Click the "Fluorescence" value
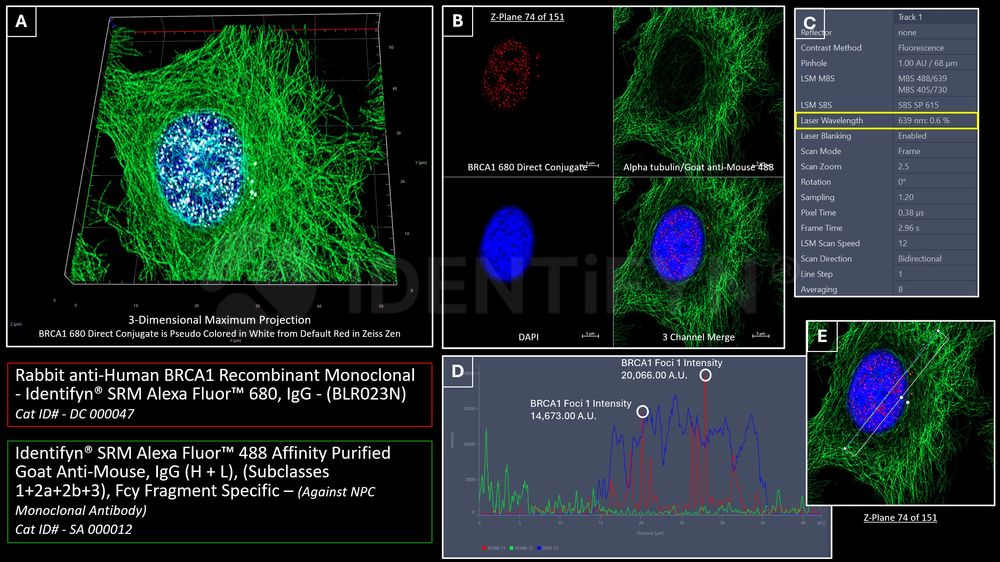The width and height of the screenshot is (1000, 562). [x=920, y=48]
